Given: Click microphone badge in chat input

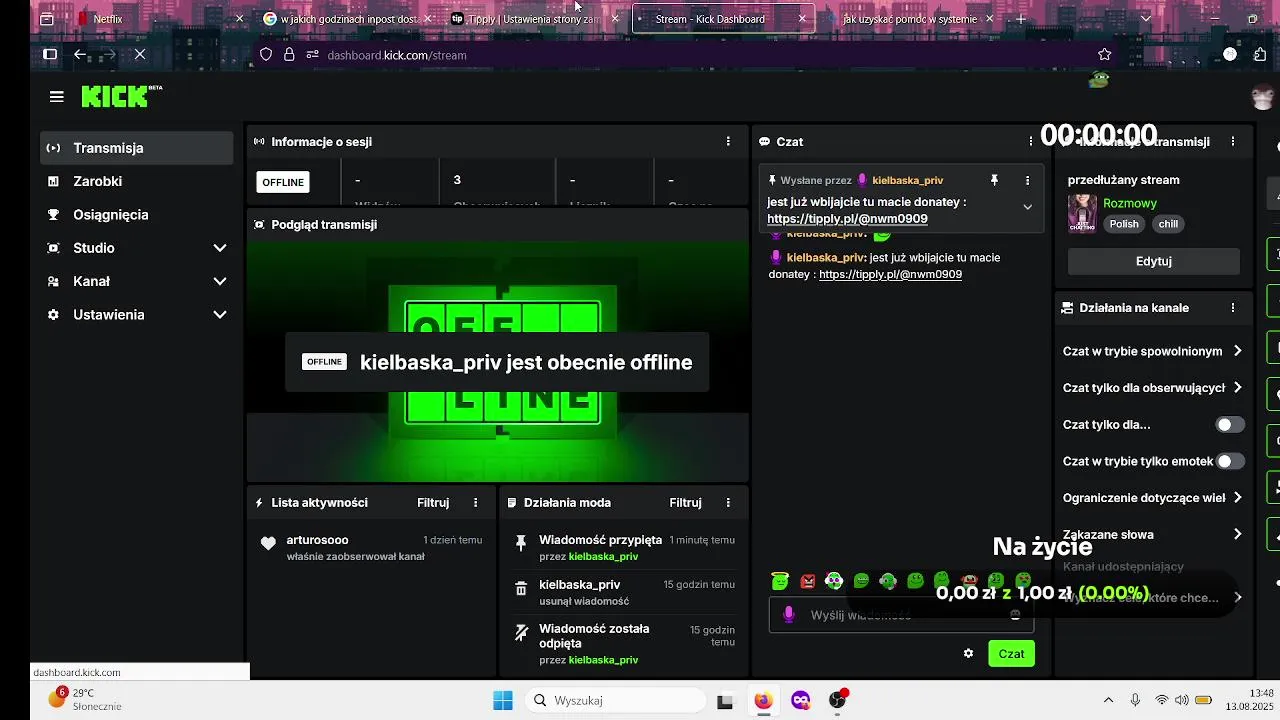Looking at the screenshot, I should (788, 615).
